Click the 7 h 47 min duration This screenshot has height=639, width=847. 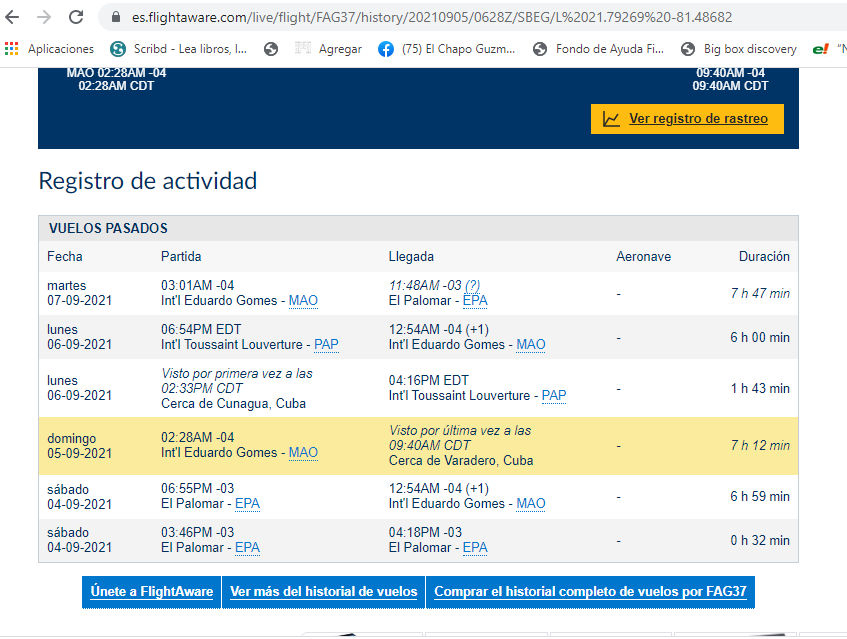click(x=760, y=293)
